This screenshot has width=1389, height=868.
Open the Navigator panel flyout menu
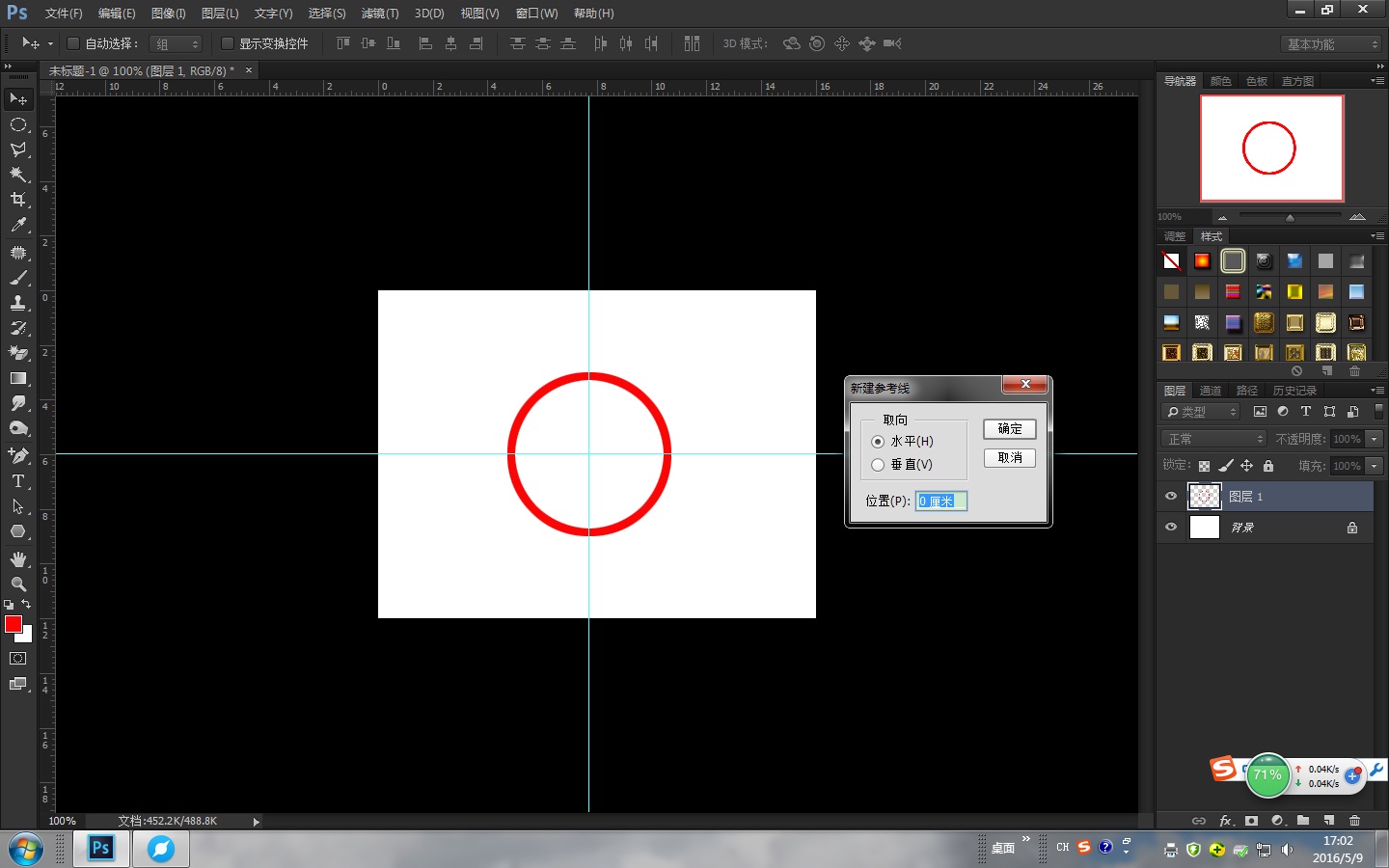[x=1377, y=81]
